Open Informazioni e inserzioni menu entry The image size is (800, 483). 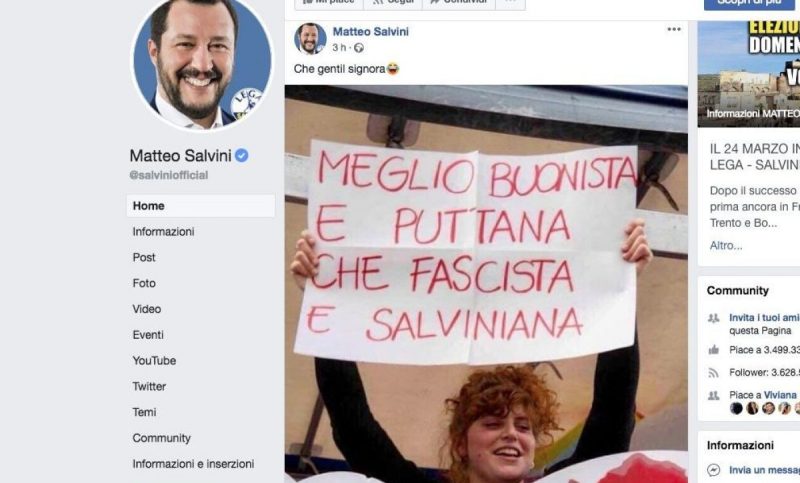tap(193, 464)
